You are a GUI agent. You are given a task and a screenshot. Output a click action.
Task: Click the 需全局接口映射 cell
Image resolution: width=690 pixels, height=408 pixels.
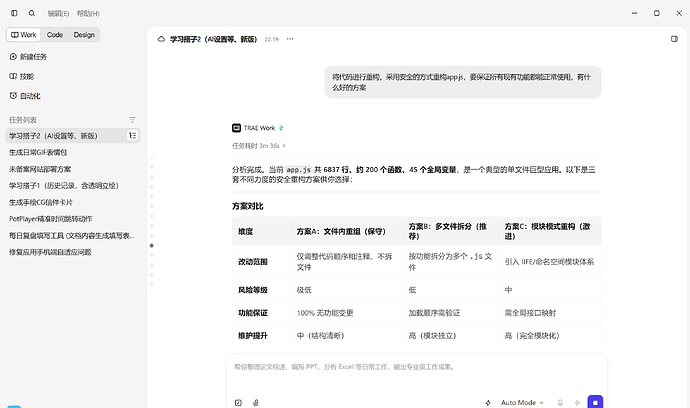550,313
